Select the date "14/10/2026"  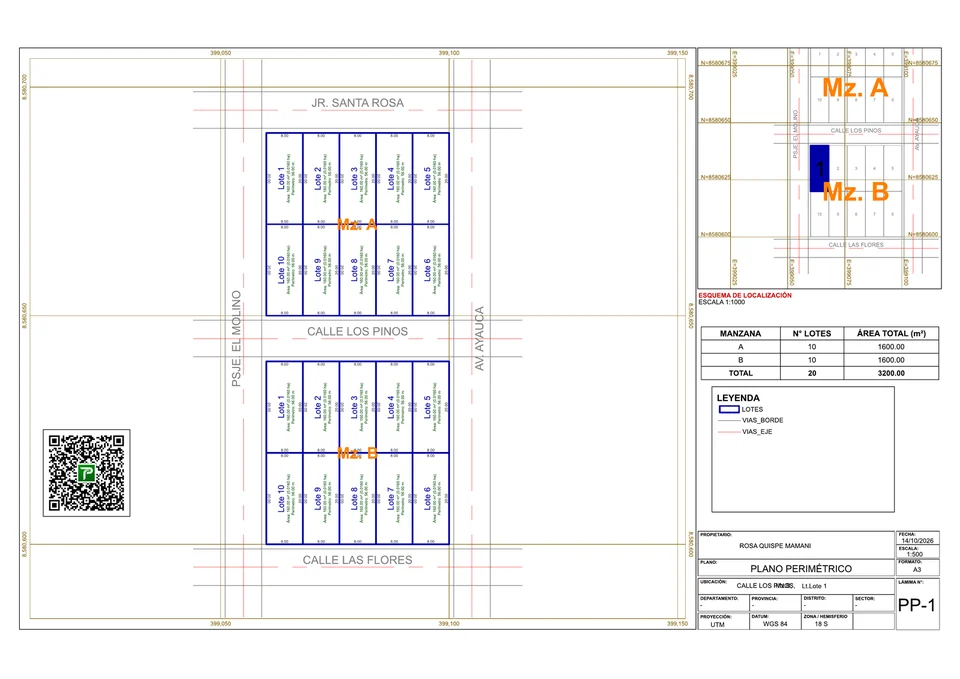pyautogui.click(x=917, y=541)
